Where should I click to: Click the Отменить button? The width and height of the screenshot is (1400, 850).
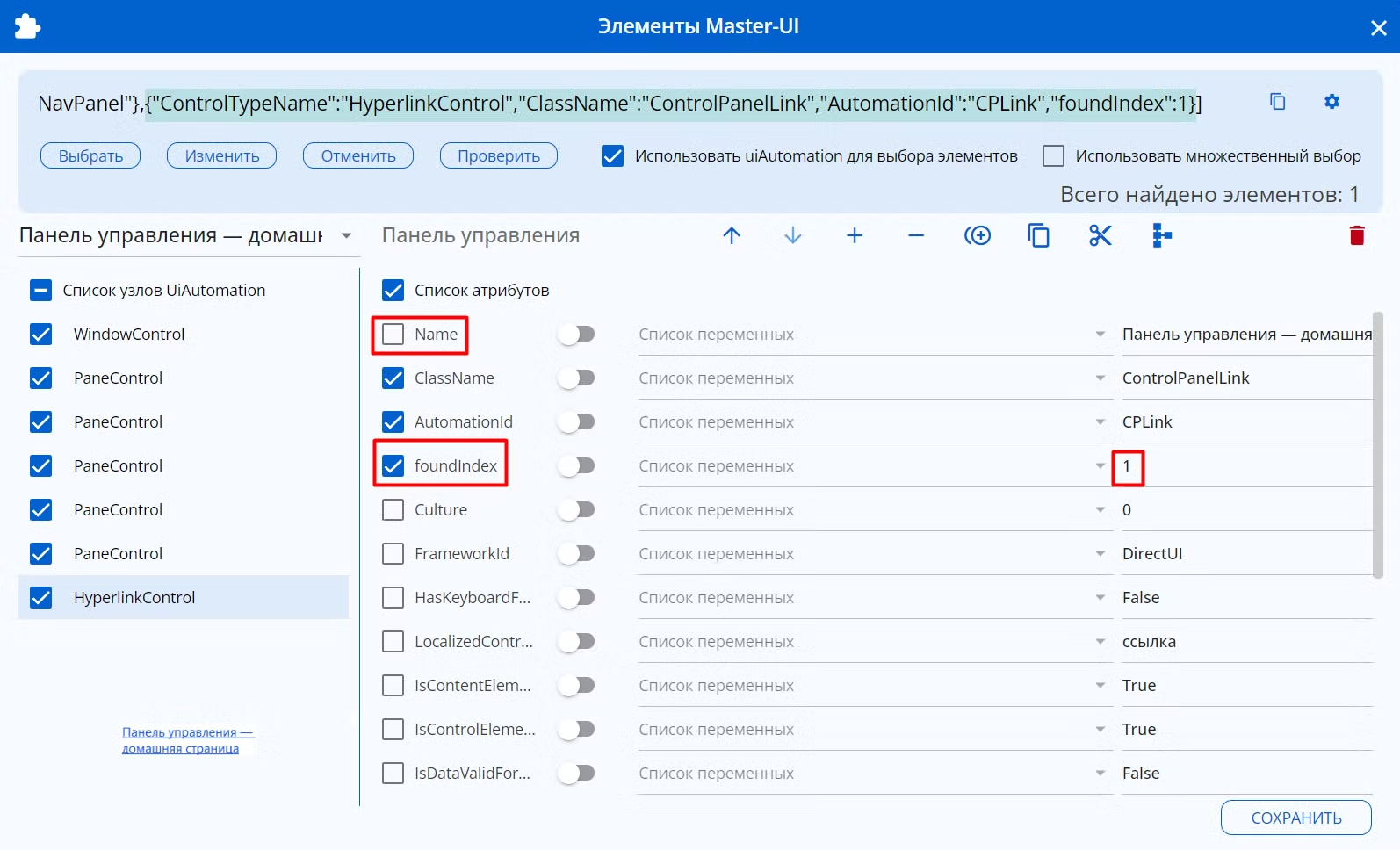coord(358,155)
